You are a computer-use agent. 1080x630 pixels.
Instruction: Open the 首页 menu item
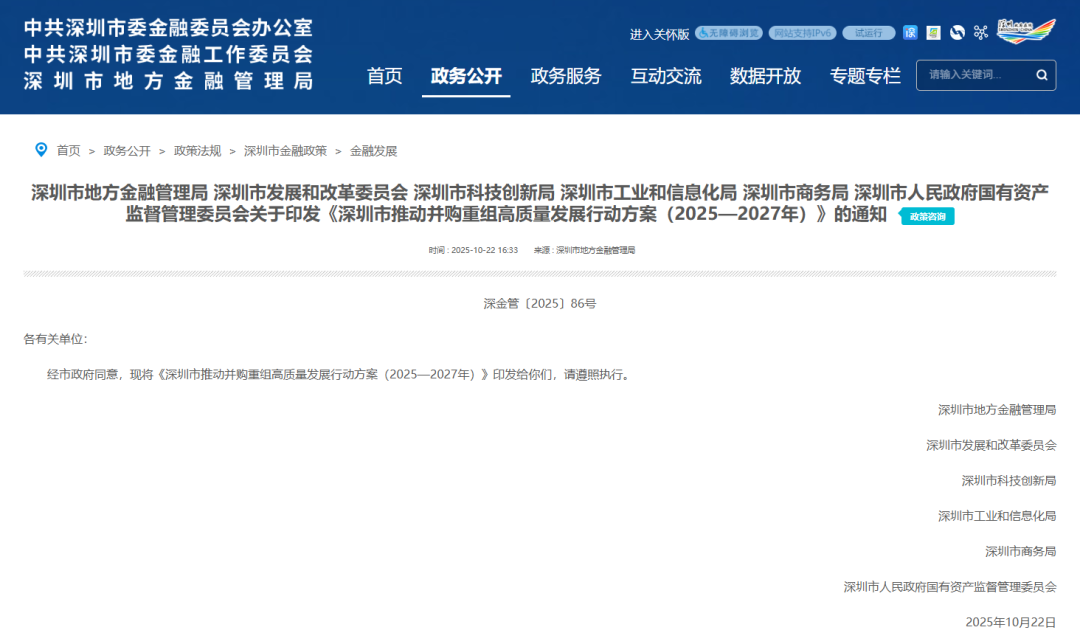point(384,76)
